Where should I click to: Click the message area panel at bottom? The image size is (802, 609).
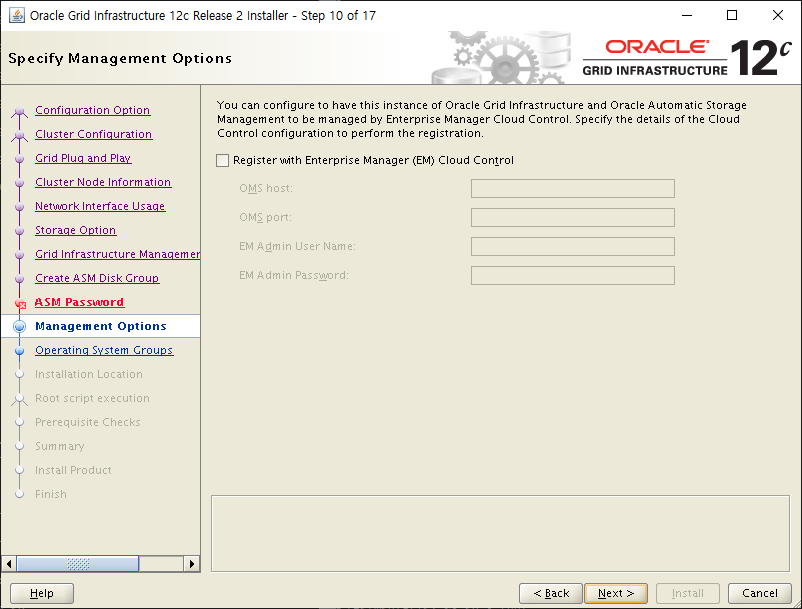point(500,533)
